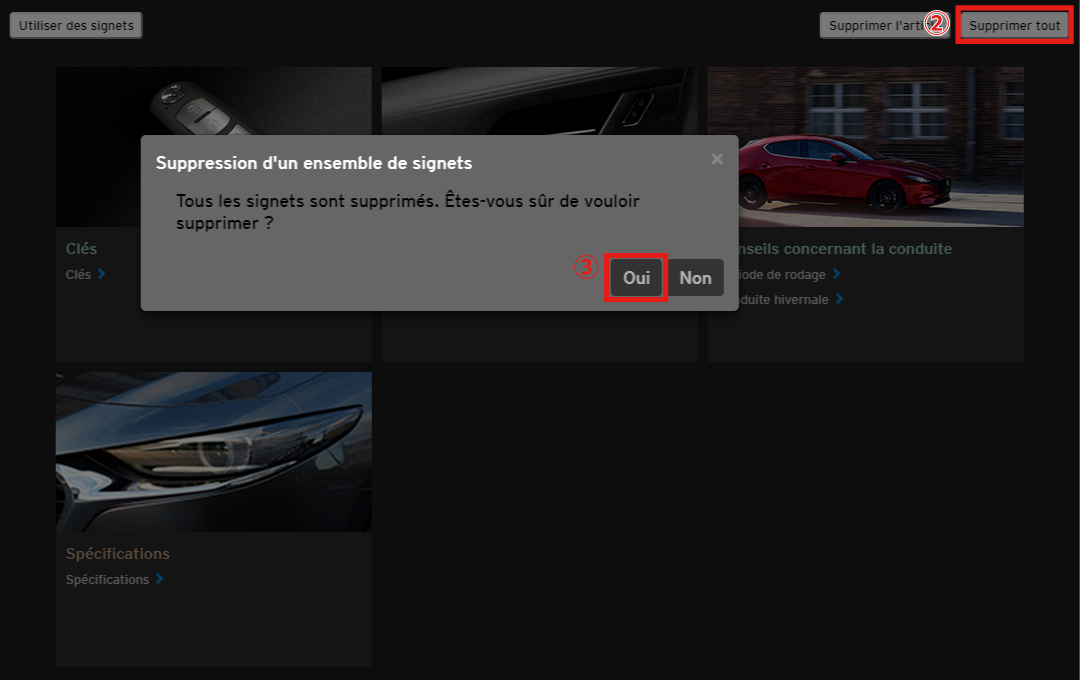Viewport: 1080px width, 680px height.
Task: Click the arrow icon beside Clés link
Action: click(x=102, y=274)
